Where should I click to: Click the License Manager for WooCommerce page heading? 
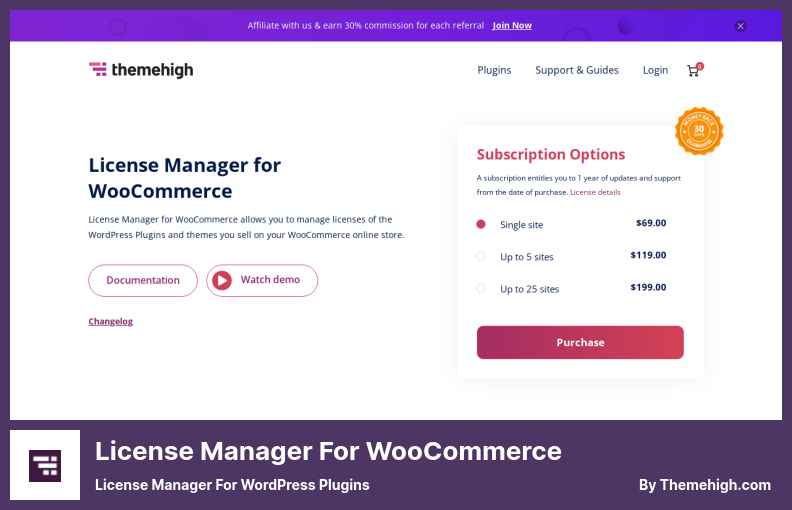coord(184,178)
